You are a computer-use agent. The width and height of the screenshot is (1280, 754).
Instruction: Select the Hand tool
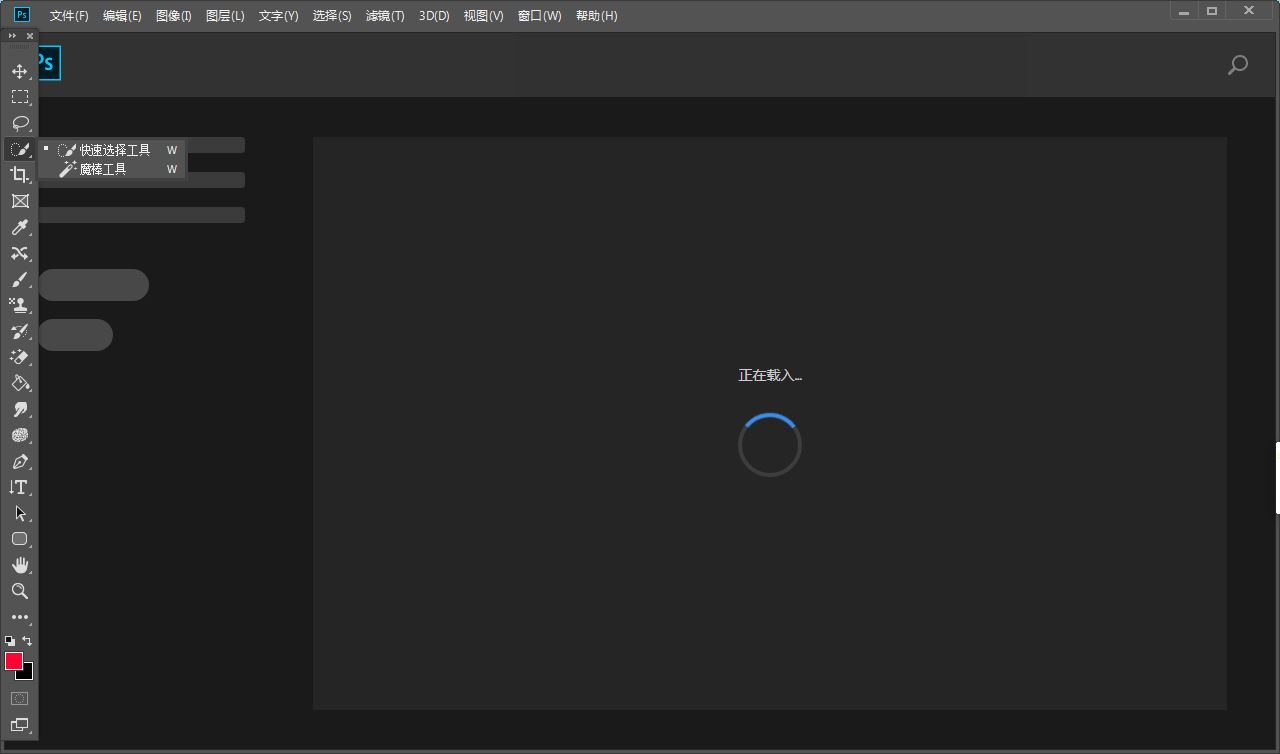pyautogui.click(x=19, y=565)
